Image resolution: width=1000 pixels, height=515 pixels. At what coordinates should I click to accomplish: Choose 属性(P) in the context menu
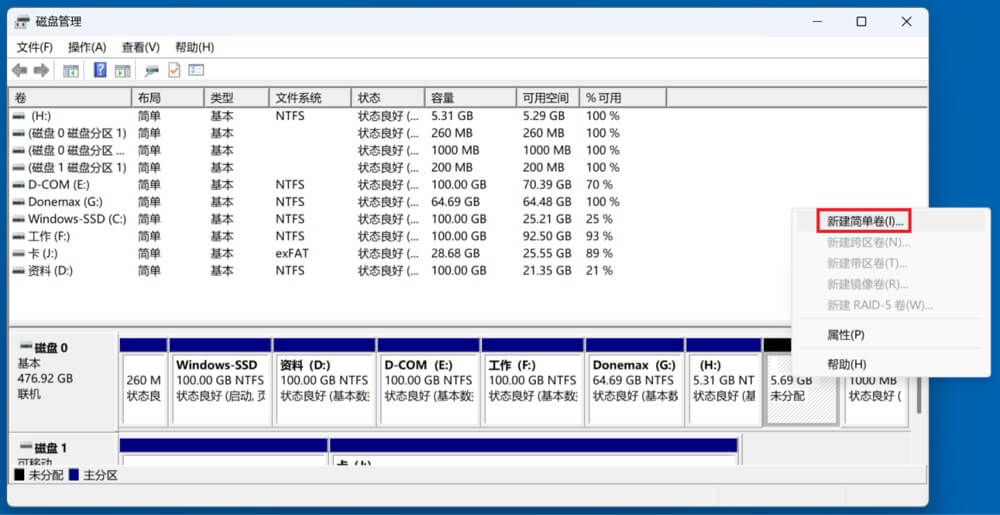(846, 335)
